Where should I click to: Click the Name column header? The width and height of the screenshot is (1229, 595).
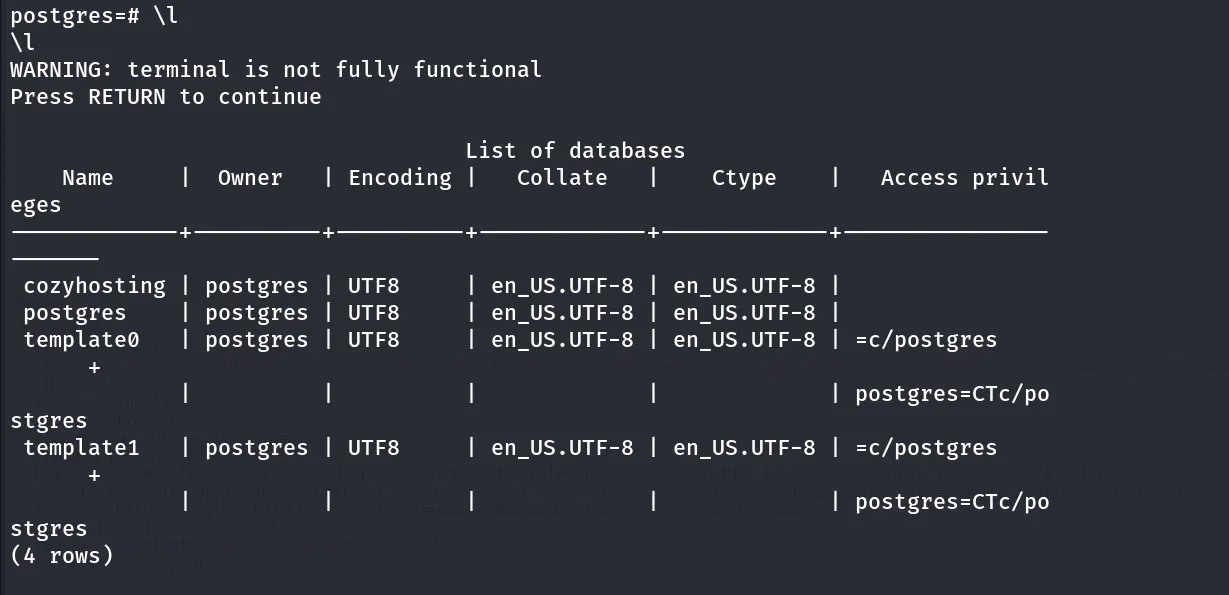(x=88, y=178)
